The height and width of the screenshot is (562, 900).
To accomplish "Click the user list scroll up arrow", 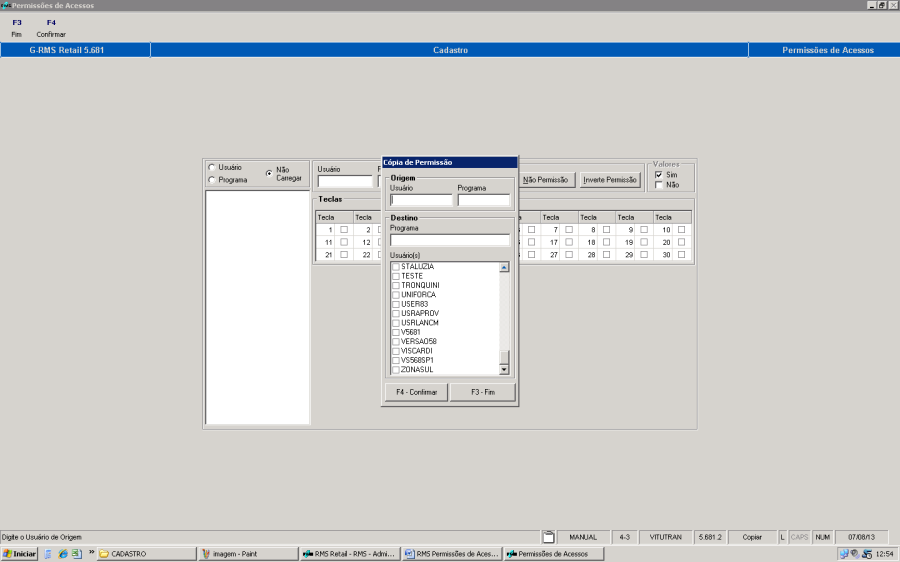I will point(504,267).
